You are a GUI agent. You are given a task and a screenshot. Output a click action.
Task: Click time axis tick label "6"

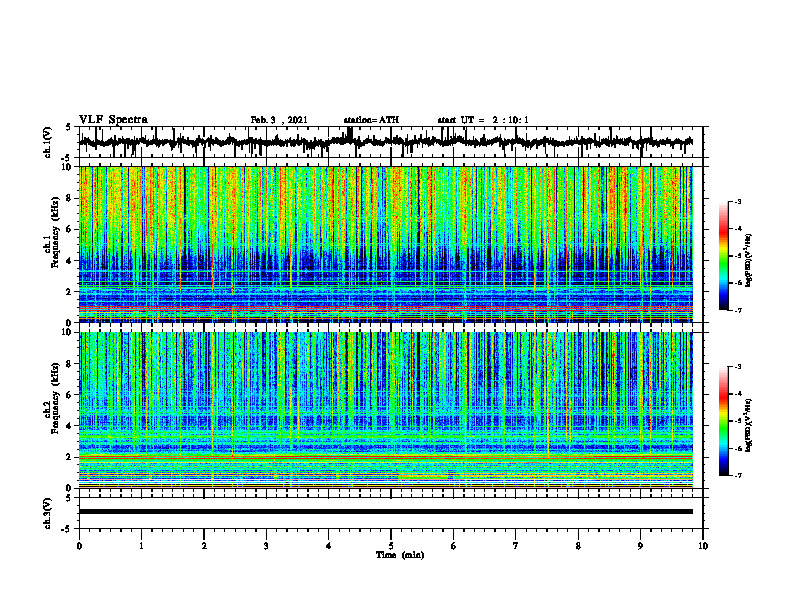pyautogui.click(x=454, y=546)
